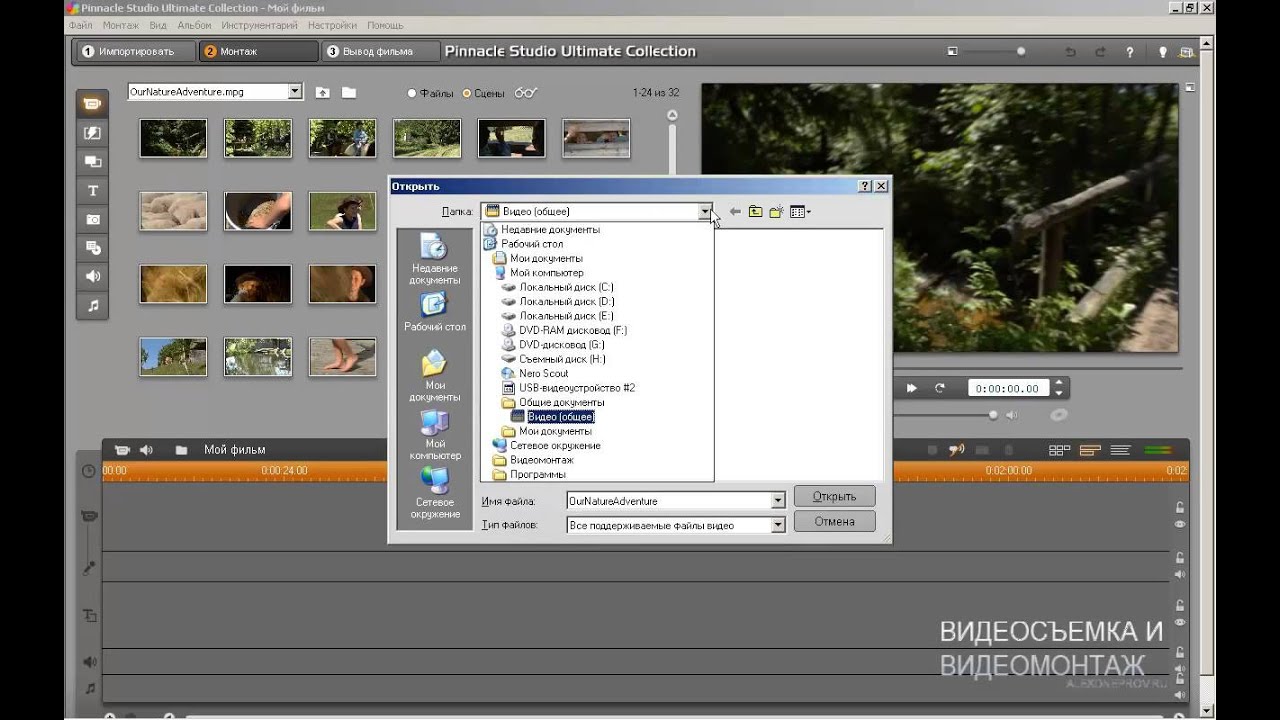Toggle lock on the video track
The height and width of the screenshot is (720, 1280).
1180,508
